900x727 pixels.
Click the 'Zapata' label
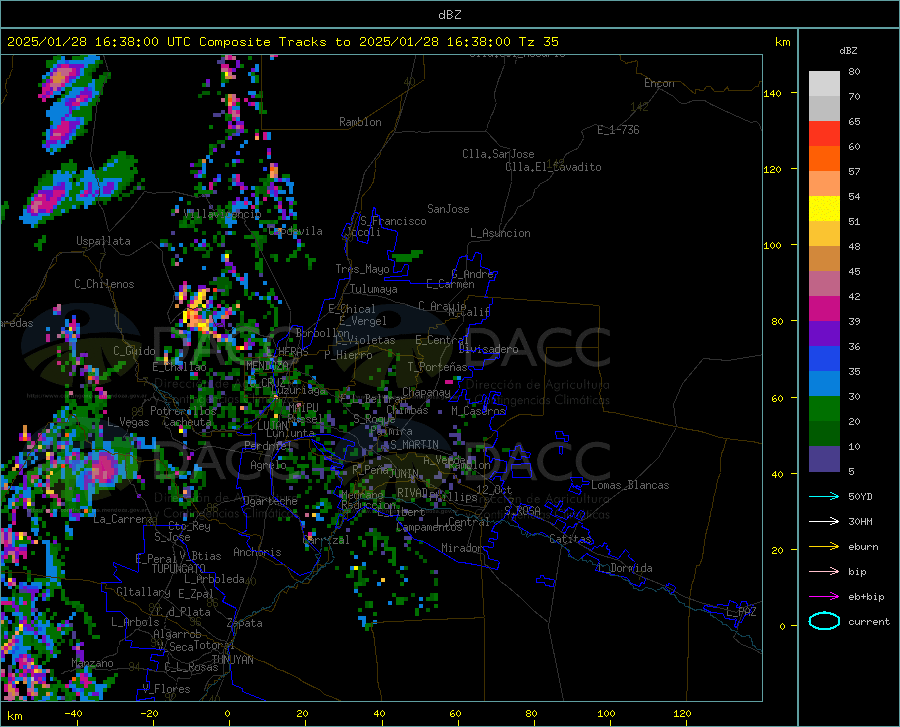[x=245, y=623]
